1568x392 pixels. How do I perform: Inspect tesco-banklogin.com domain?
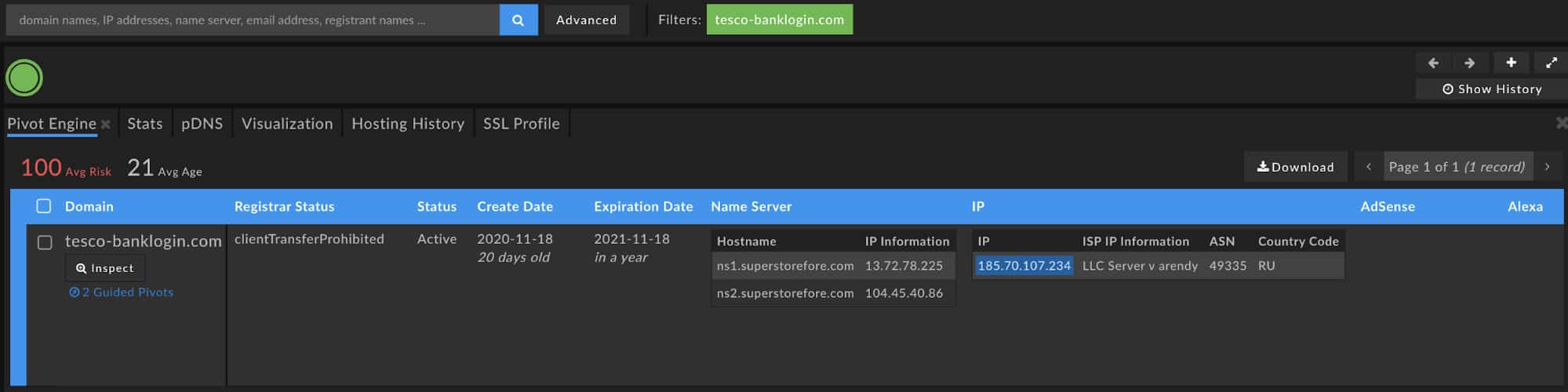click(x=105, y=268)
